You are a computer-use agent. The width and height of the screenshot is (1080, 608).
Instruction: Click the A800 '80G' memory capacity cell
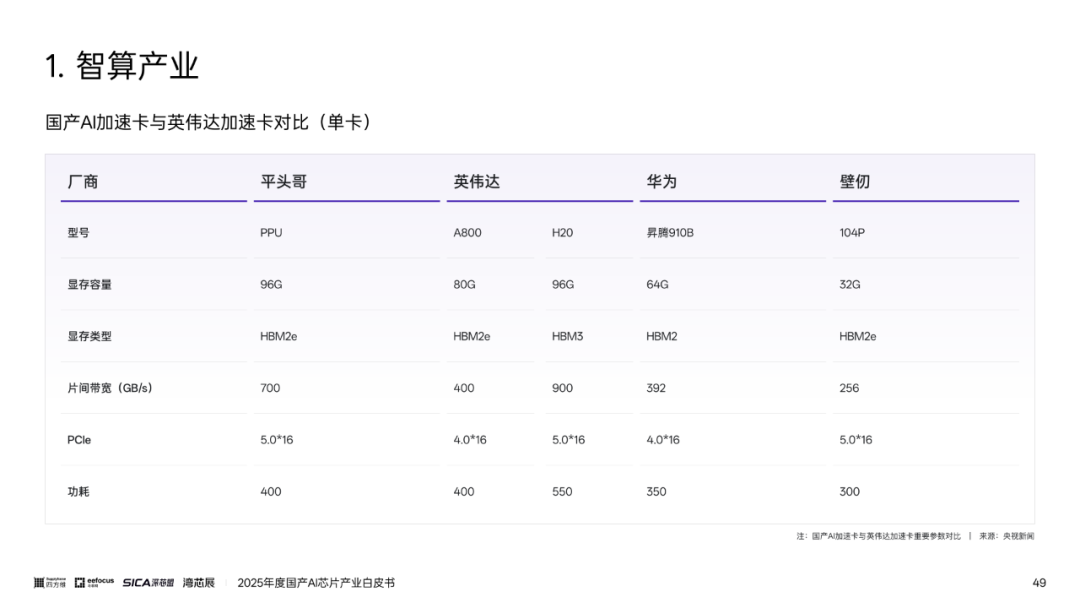[464, 284]
